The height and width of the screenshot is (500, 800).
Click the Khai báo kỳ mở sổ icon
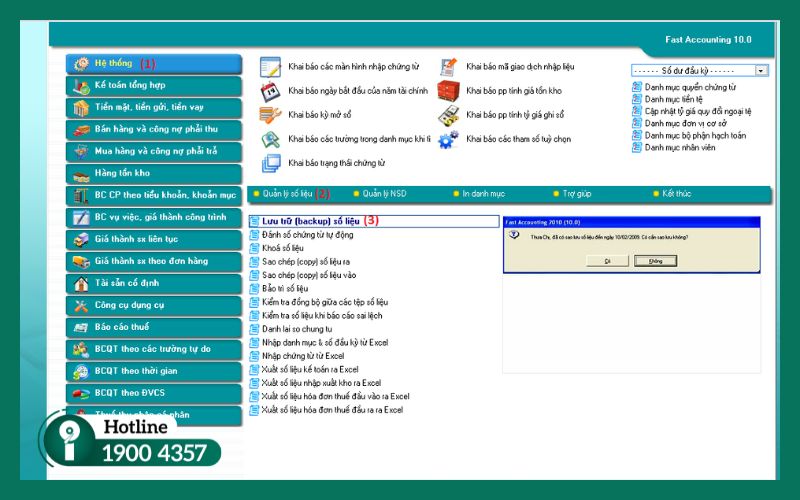(270, 115)
